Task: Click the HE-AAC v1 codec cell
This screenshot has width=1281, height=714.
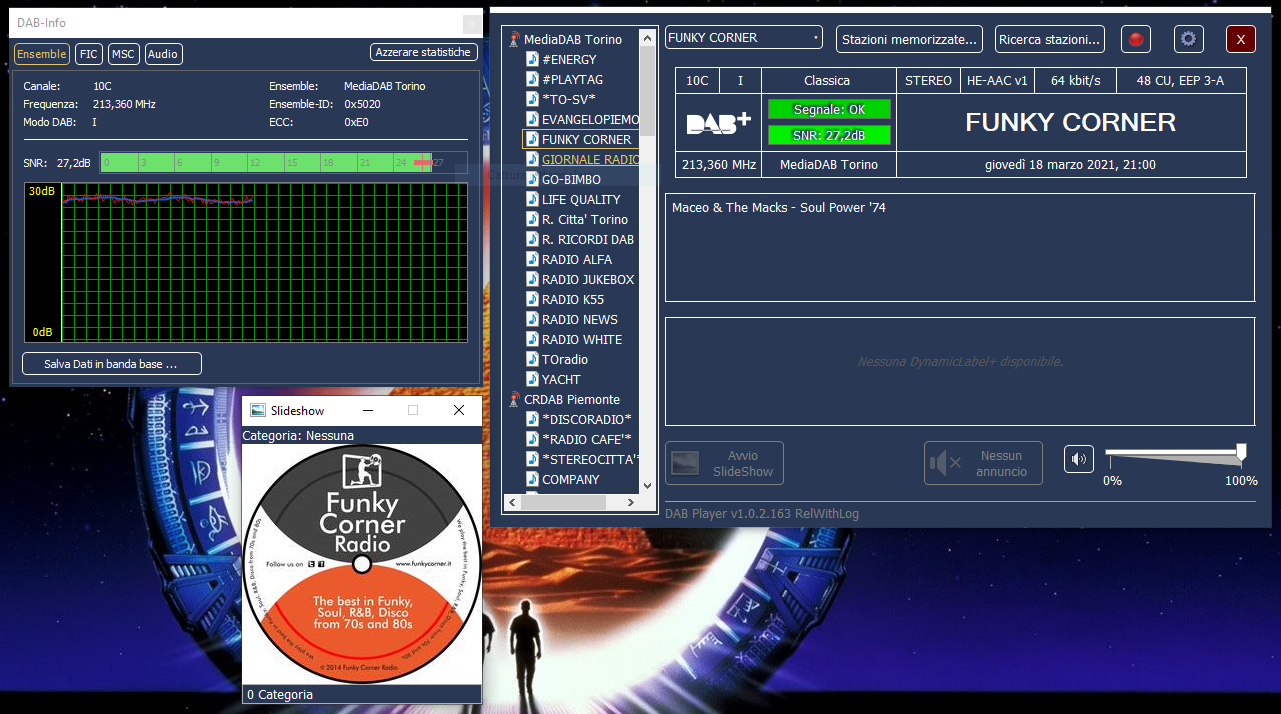Action: [997, 80]
